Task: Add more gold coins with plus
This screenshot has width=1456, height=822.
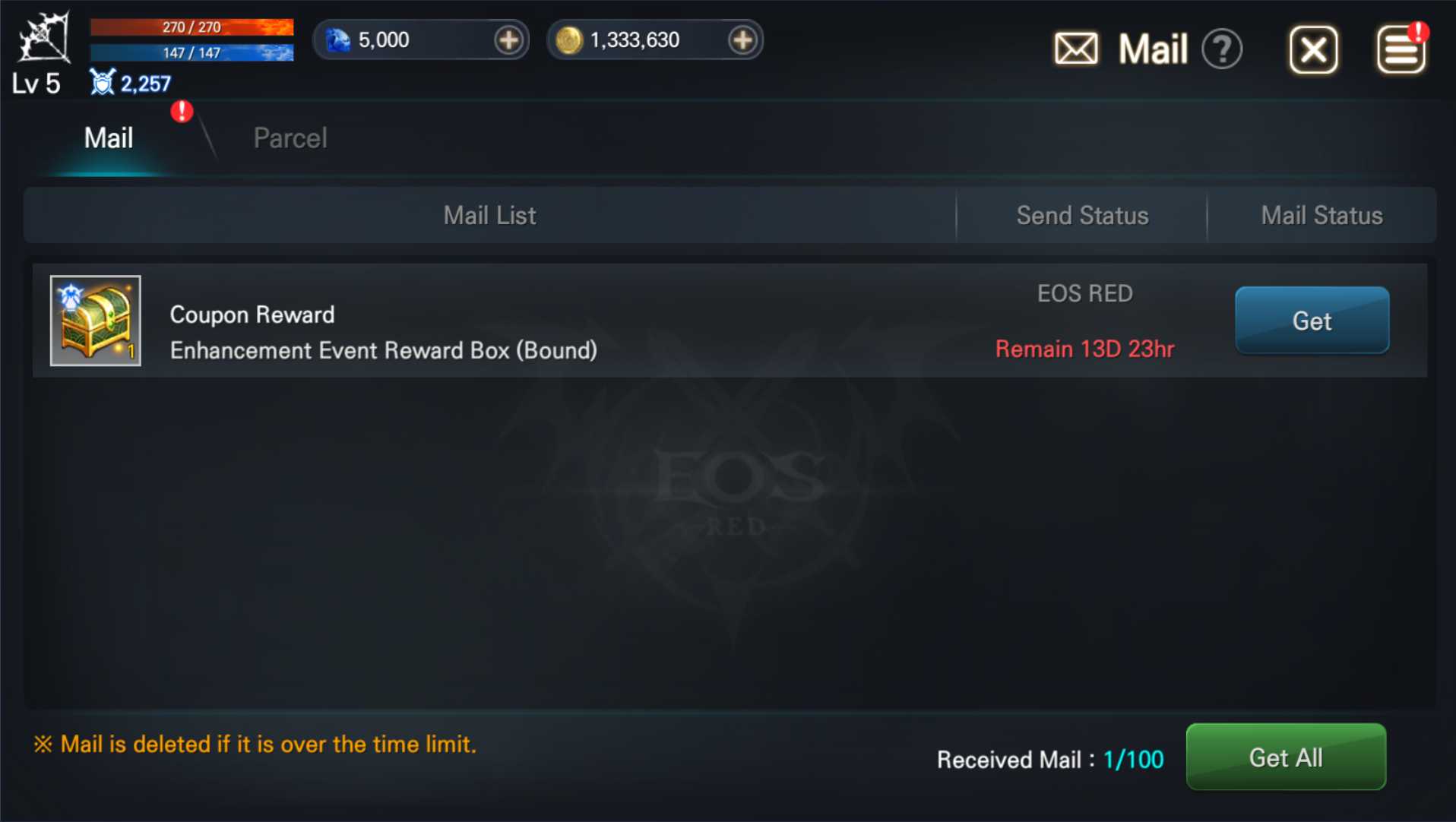Action: point(742,40)
